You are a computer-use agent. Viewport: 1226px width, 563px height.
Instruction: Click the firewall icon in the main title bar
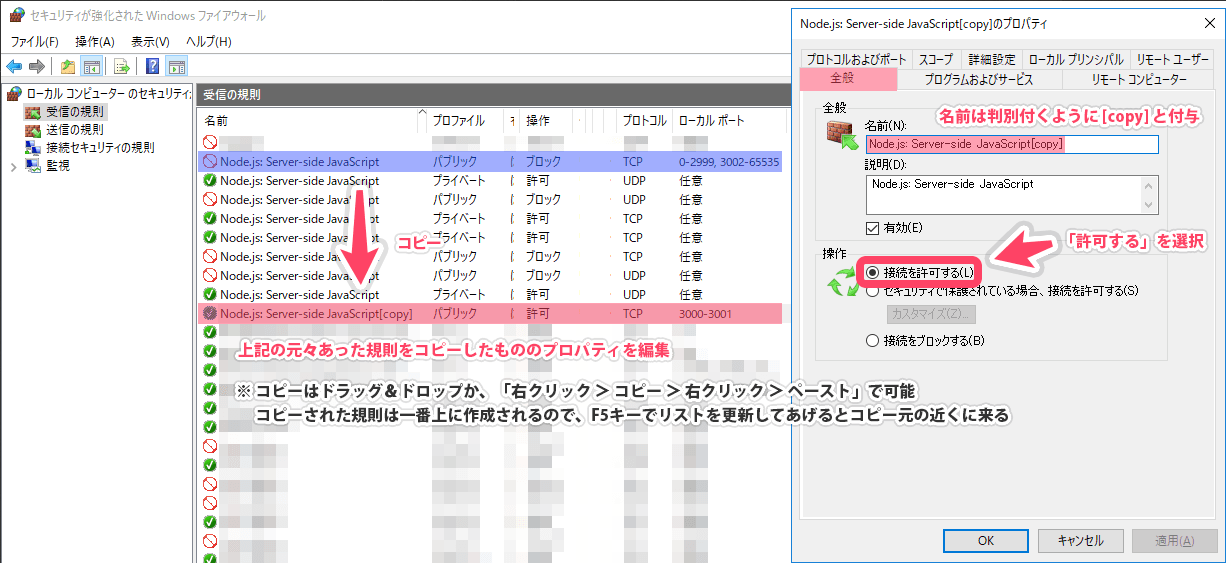[x=16, y=15]
